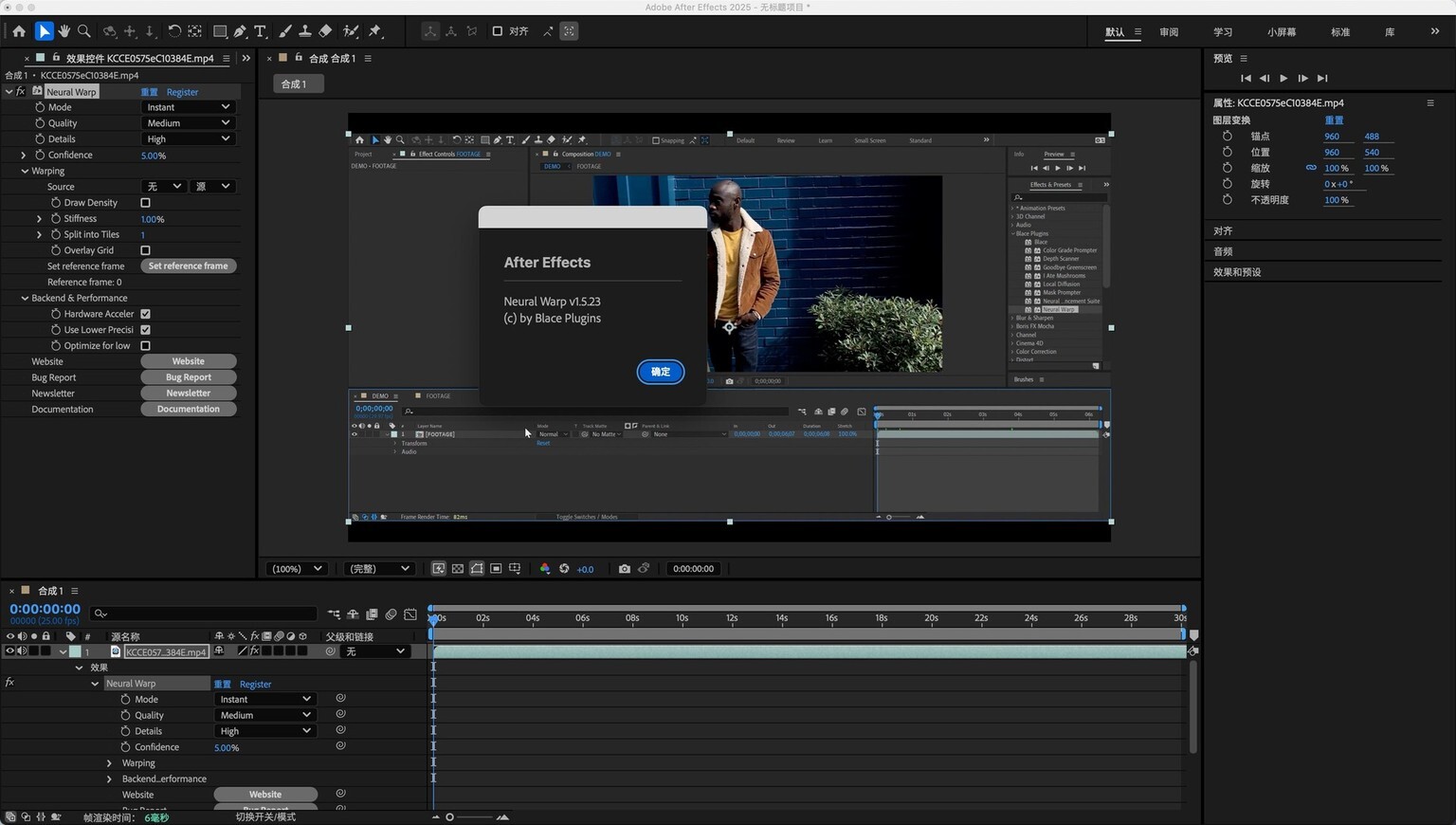This screenshot has height=825, width=1456.
Task: Select the Clone Stamp tool
Action: coord(305,31)
